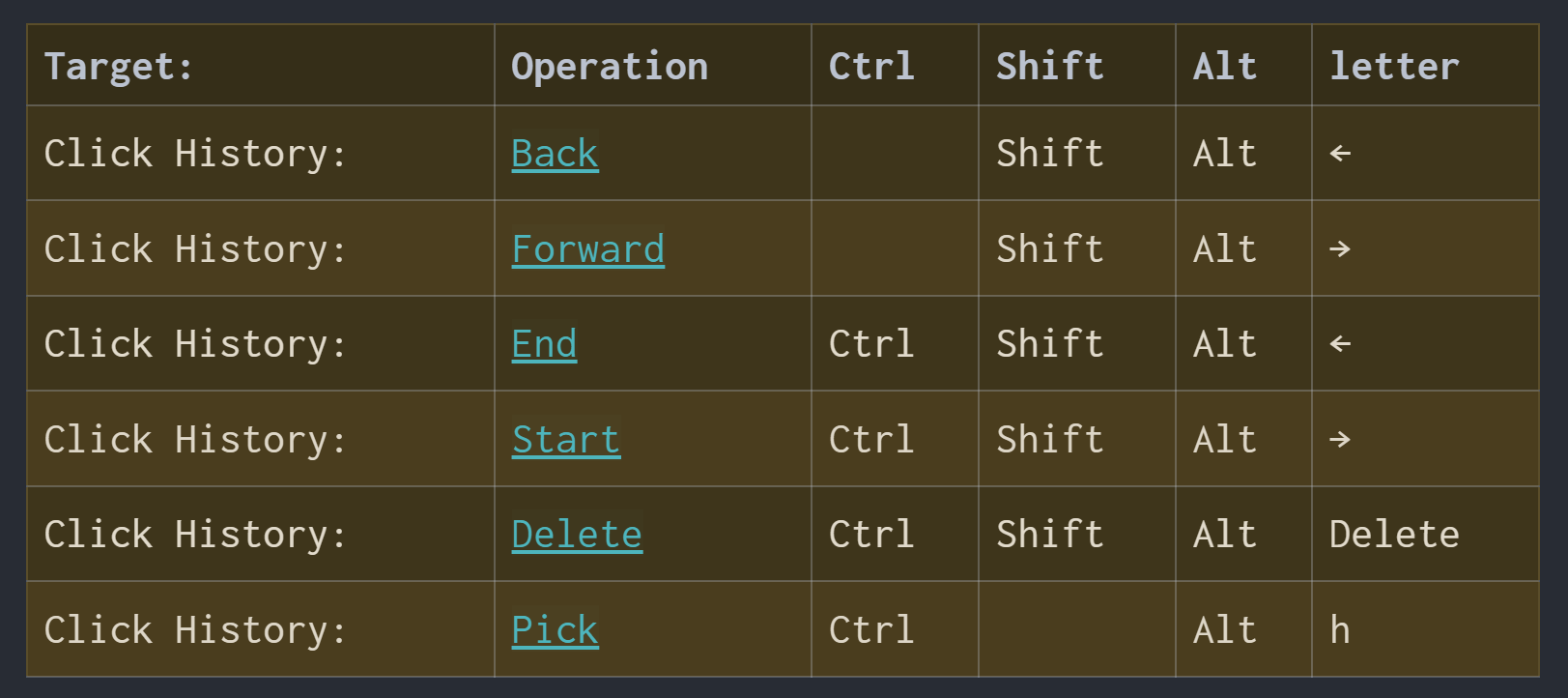The width and height of the screenshot is (1568, 698).
Task: Open the Pick link
Action: click(x=555, y=630)
